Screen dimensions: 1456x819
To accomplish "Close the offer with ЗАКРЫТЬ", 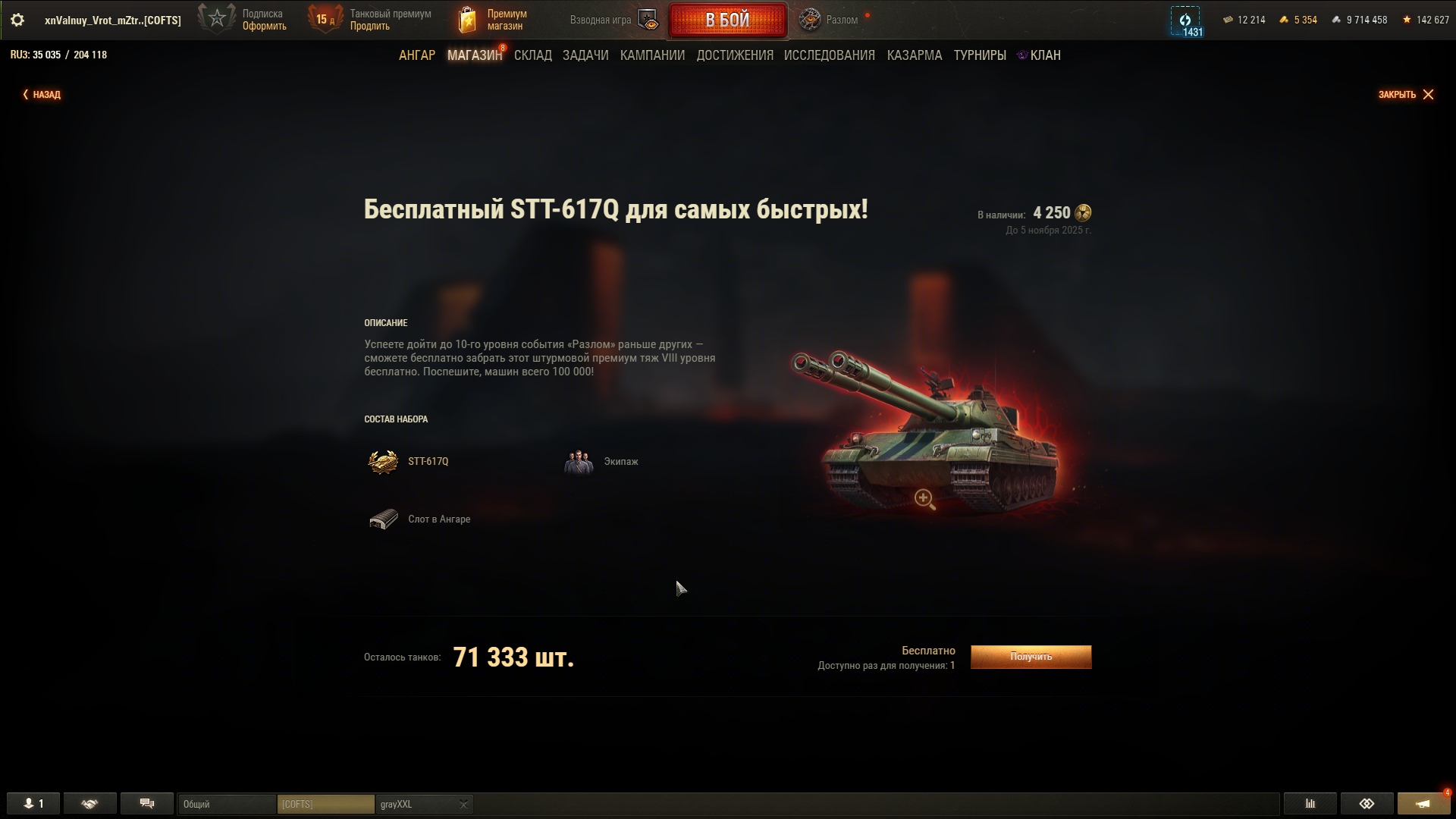I will click(x=1406, y=95).
